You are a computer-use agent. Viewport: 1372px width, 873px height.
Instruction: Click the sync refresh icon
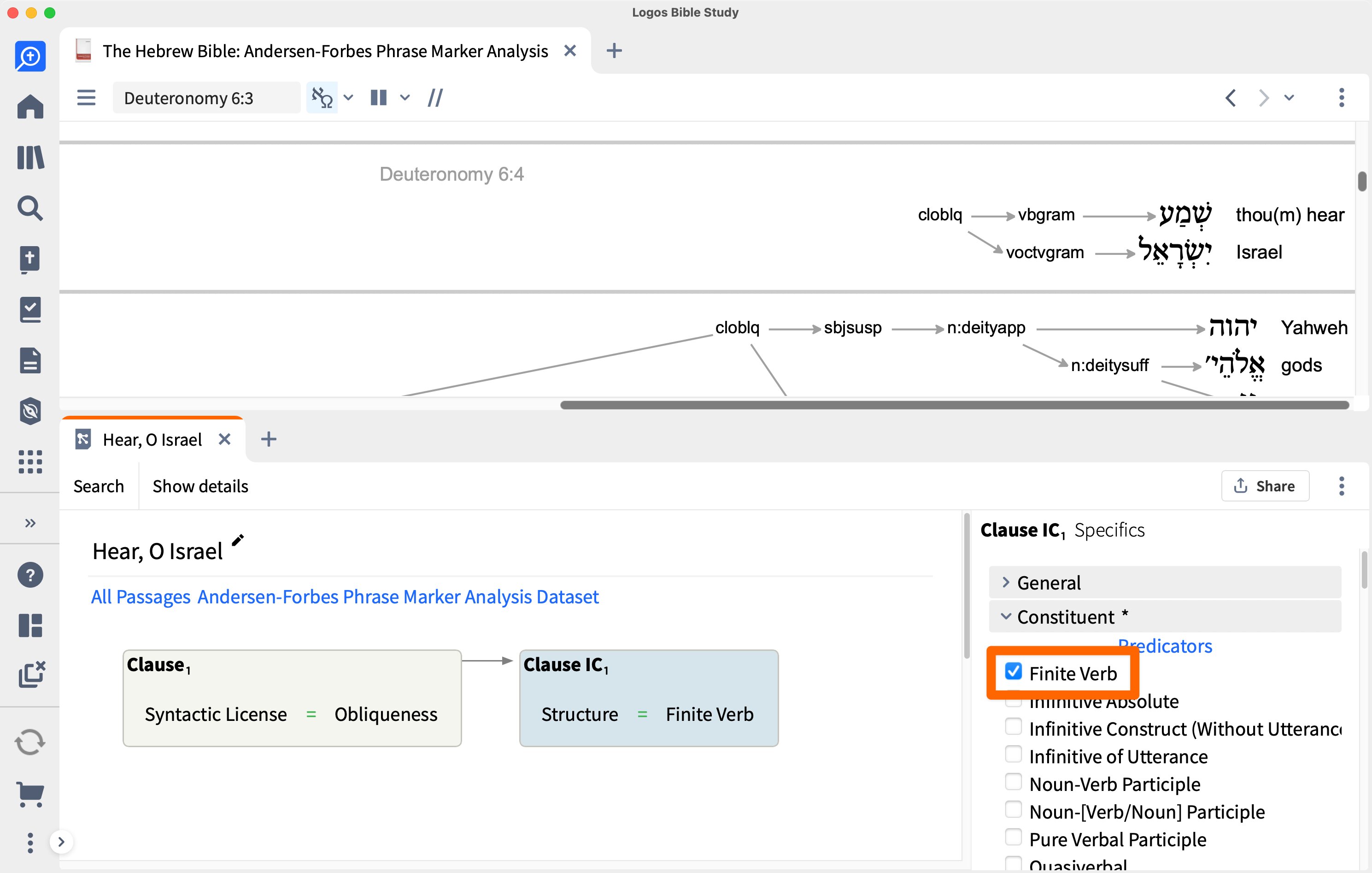30,743
